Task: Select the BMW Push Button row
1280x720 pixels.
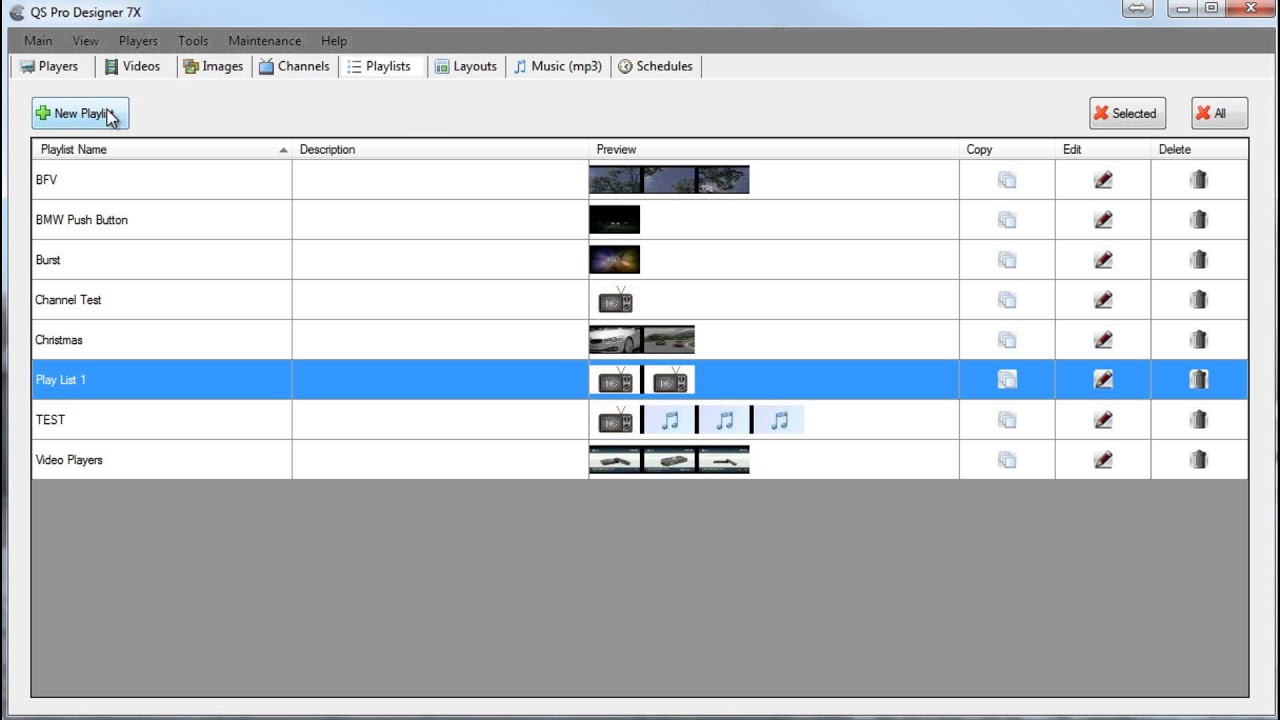Action: pyautogui.click(x=640, y=220)
